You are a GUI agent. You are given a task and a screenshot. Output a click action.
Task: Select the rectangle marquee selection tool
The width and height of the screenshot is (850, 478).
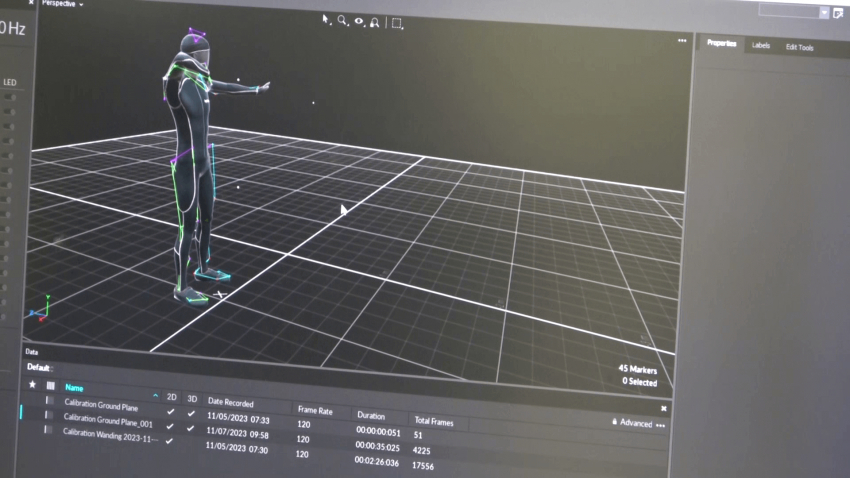[397, 23]
